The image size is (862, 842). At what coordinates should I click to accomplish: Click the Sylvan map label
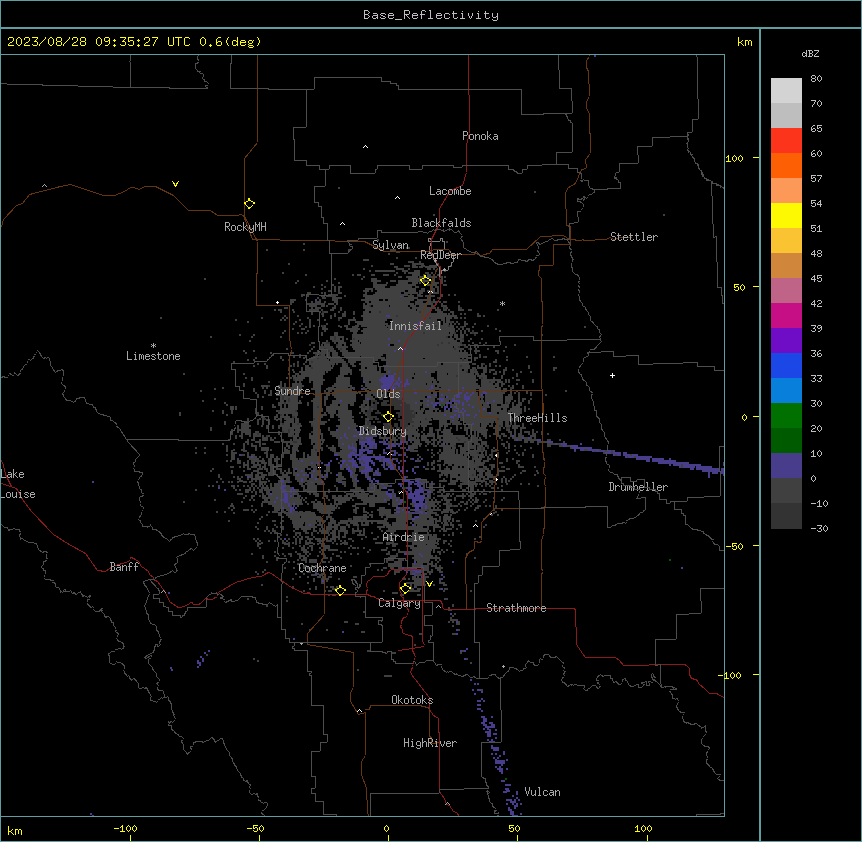coord(390,245)
